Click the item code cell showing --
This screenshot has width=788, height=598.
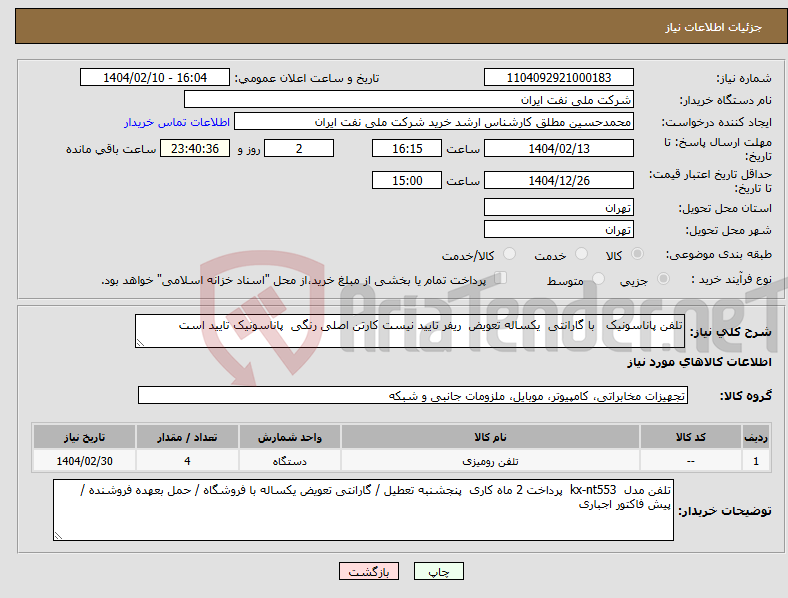click(x=691, y=461)
